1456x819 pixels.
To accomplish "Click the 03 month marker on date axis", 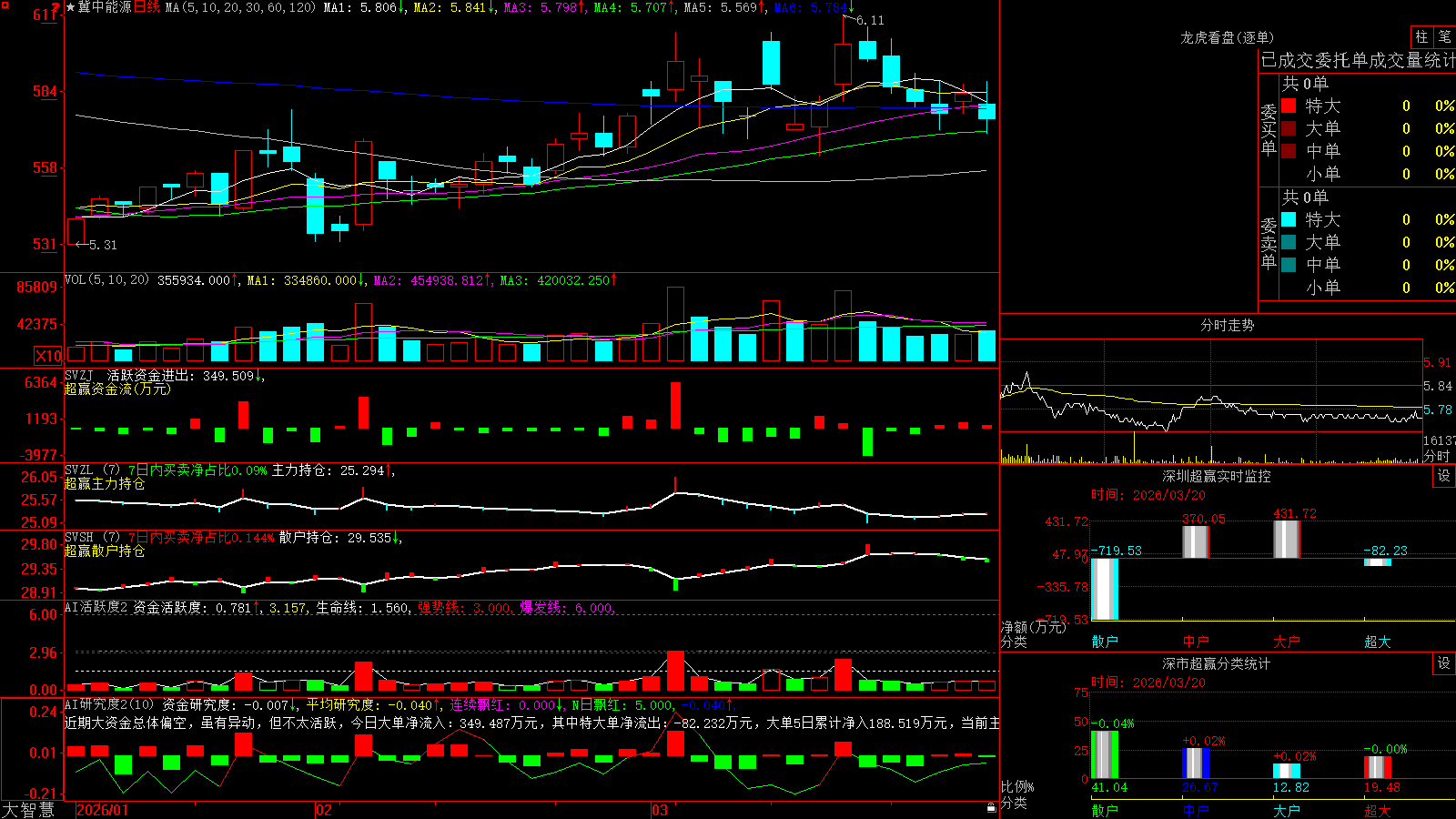I will click(x=660, y=810).
